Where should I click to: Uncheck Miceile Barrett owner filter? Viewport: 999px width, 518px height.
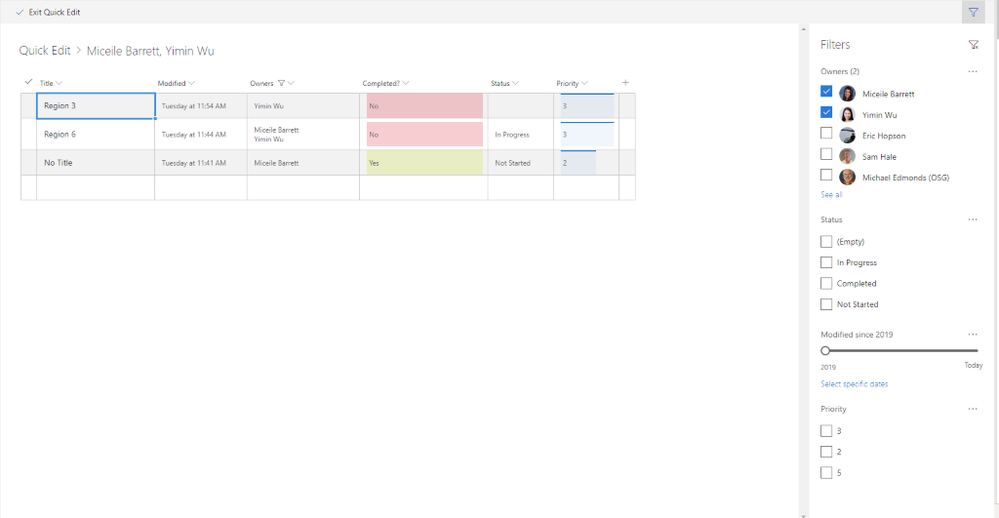(x=826, y=91)
